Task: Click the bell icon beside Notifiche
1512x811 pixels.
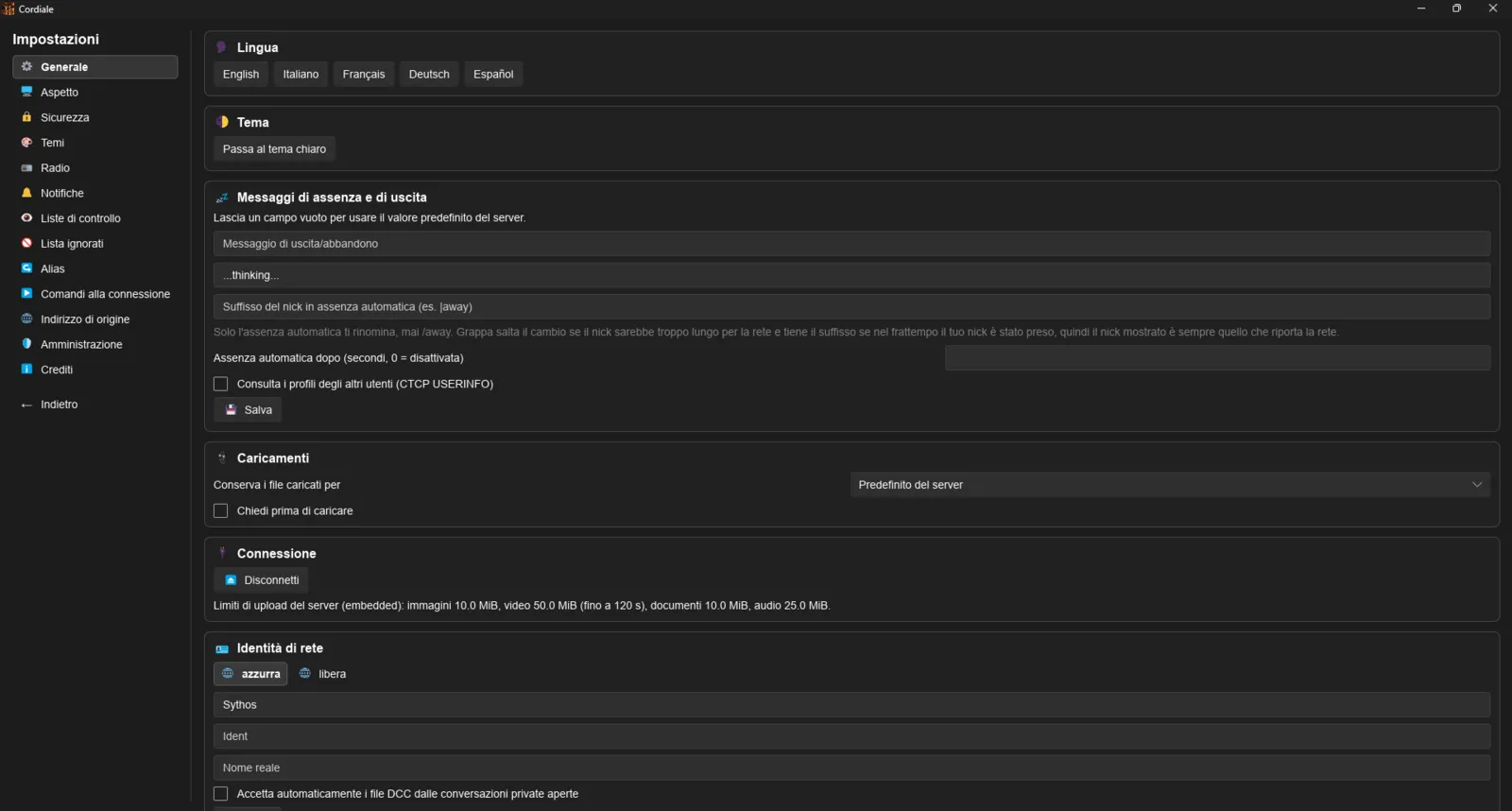Action: click(26, 193)
